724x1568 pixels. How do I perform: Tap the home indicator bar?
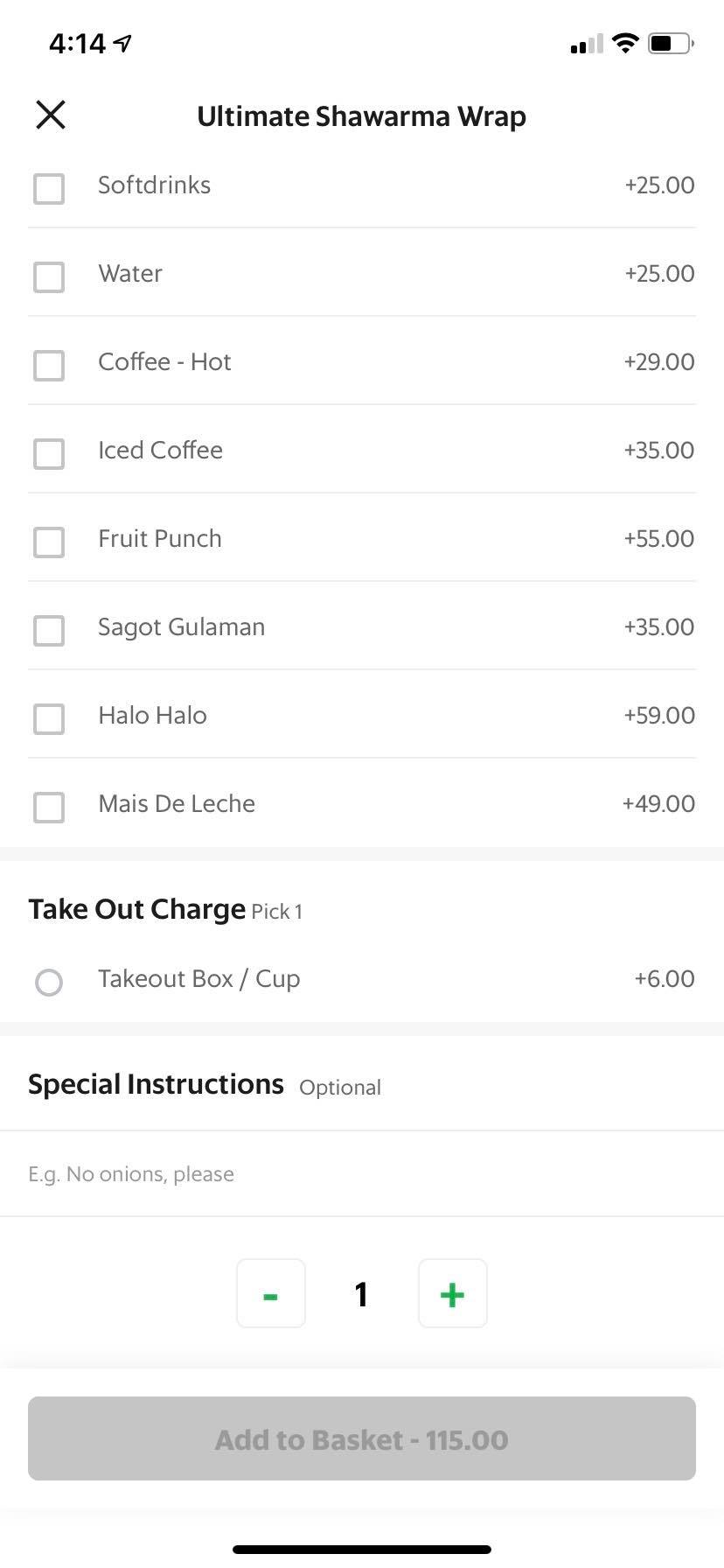click(362, 1550)
